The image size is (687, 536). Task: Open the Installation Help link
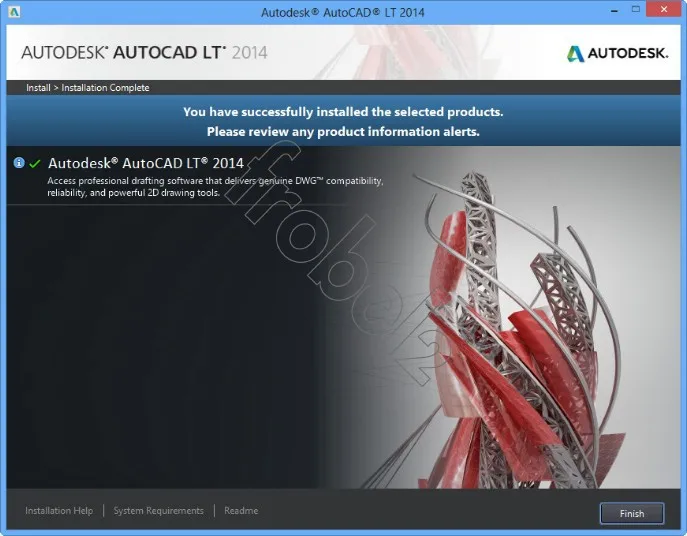tap(59, 511)
